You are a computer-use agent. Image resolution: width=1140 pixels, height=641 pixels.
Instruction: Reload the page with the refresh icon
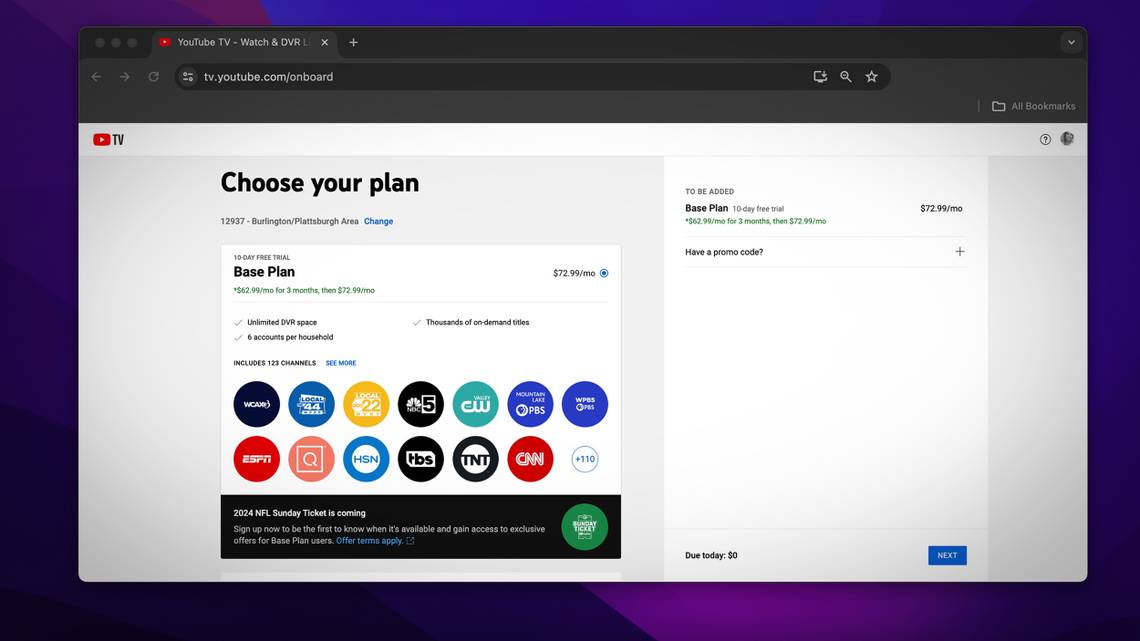(x=153, y=76)
